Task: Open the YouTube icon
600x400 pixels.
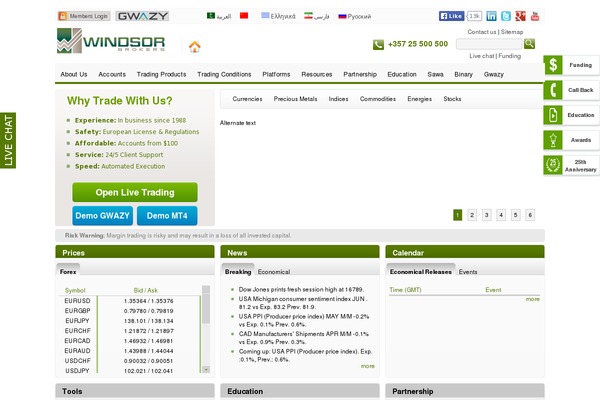Action: (x=535, y=16)
